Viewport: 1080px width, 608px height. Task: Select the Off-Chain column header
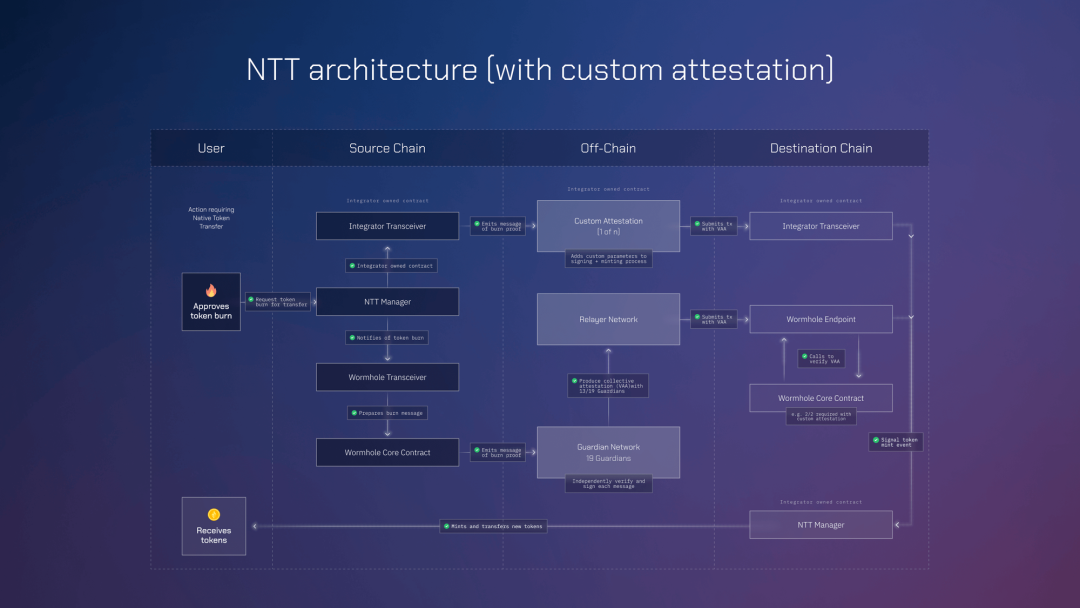point(608,147)
